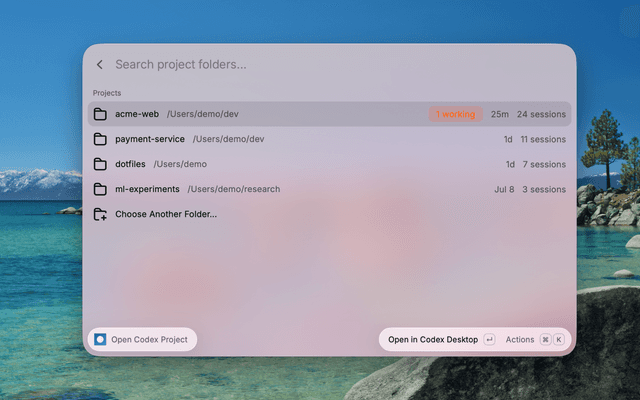Go back using the left chevron arrow
640x400 pixels.
[100, 64]
